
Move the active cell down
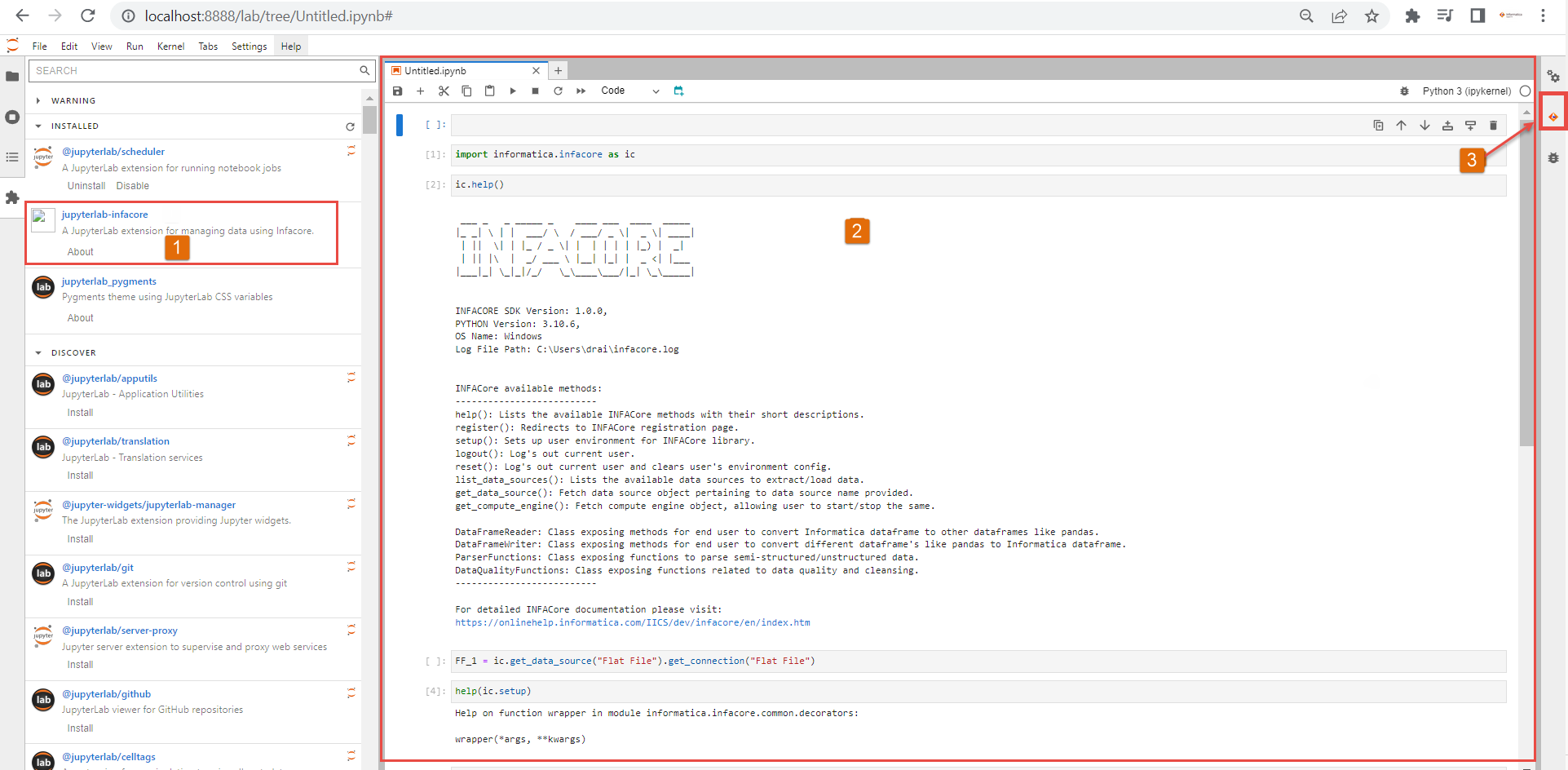(x=1424, y=125)
